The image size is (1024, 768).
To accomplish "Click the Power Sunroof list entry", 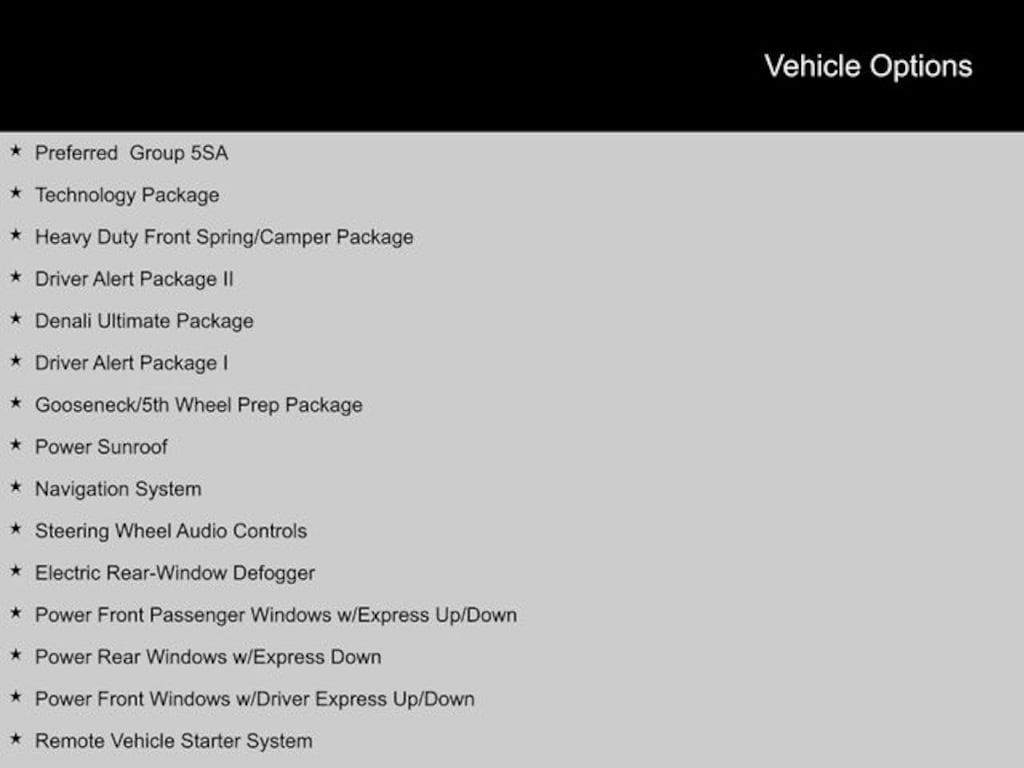I will click(x=101, y=447).
